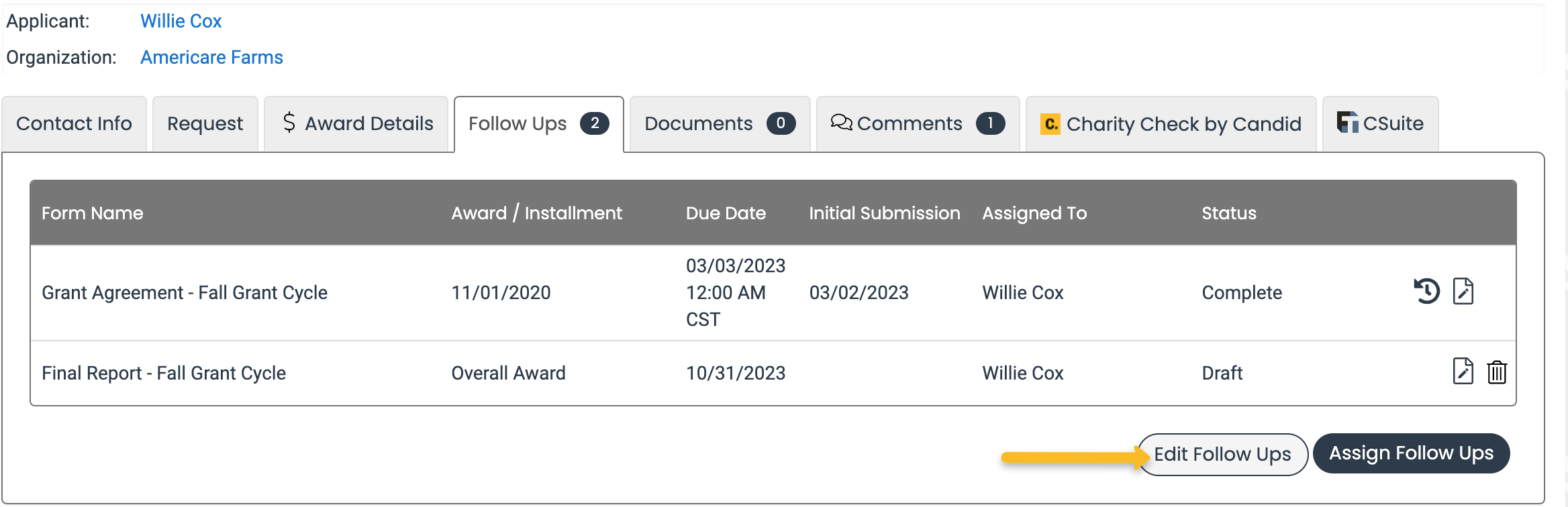Viewport: 1568px width, 507px height.
Task: Delete the Final Report follow-up trash icon
Action: point(1497,372)
